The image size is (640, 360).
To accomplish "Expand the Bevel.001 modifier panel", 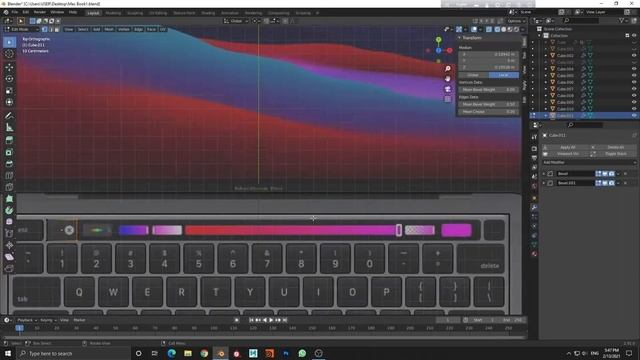I will pyautogui.click(x=544, y=183).
